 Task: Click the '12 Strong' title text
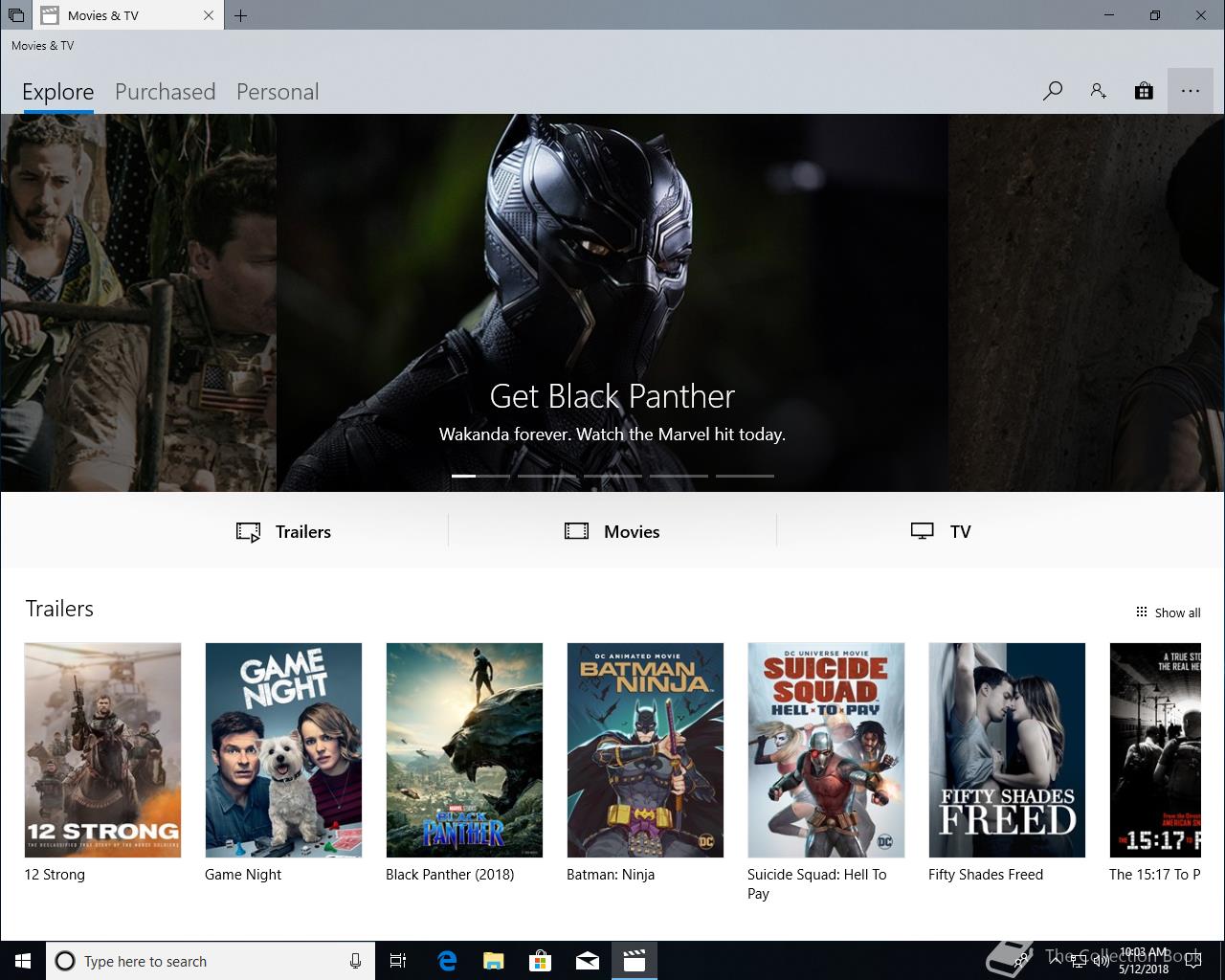pyautogui.click(x=55, y=875)
